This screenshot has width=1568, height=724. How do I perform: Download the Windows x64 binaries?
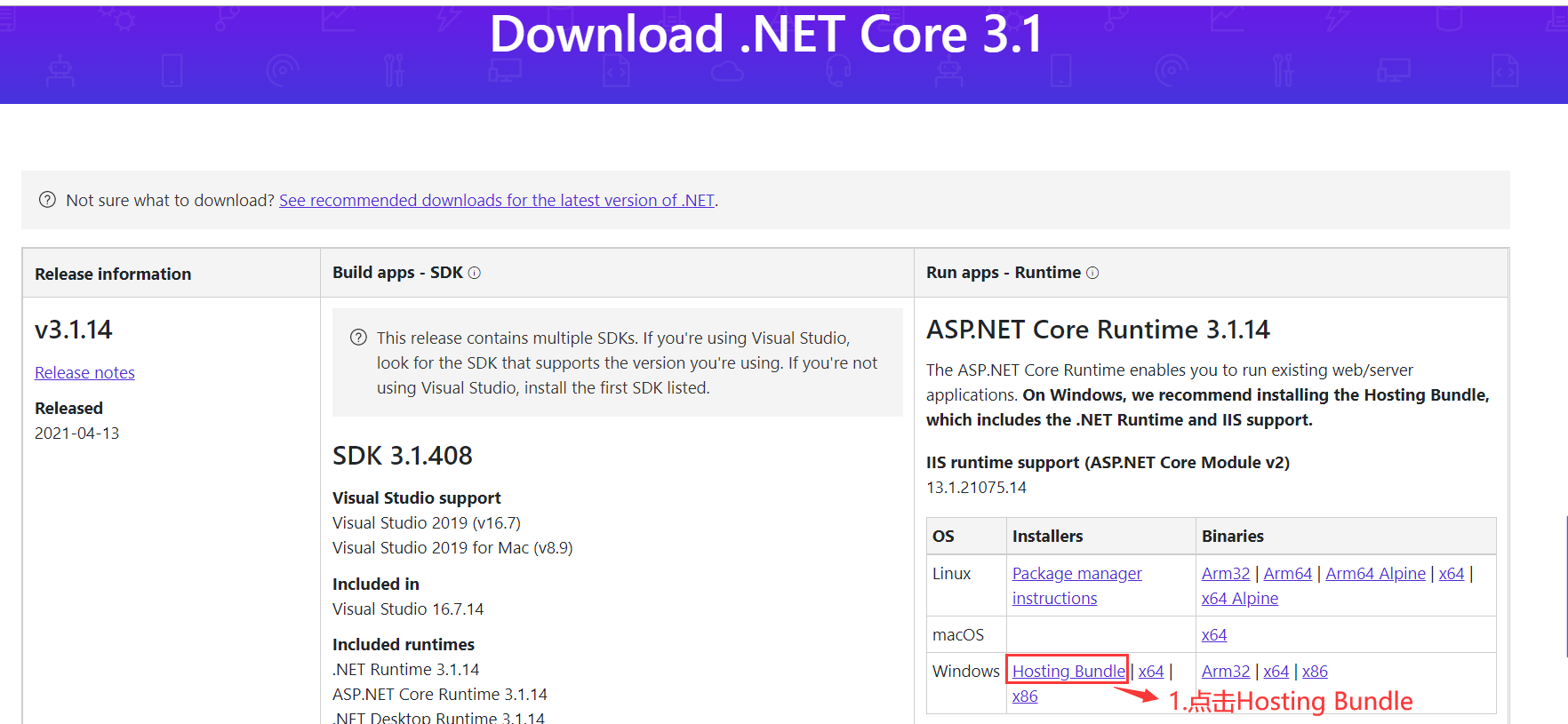click(x=1276, y=672)
